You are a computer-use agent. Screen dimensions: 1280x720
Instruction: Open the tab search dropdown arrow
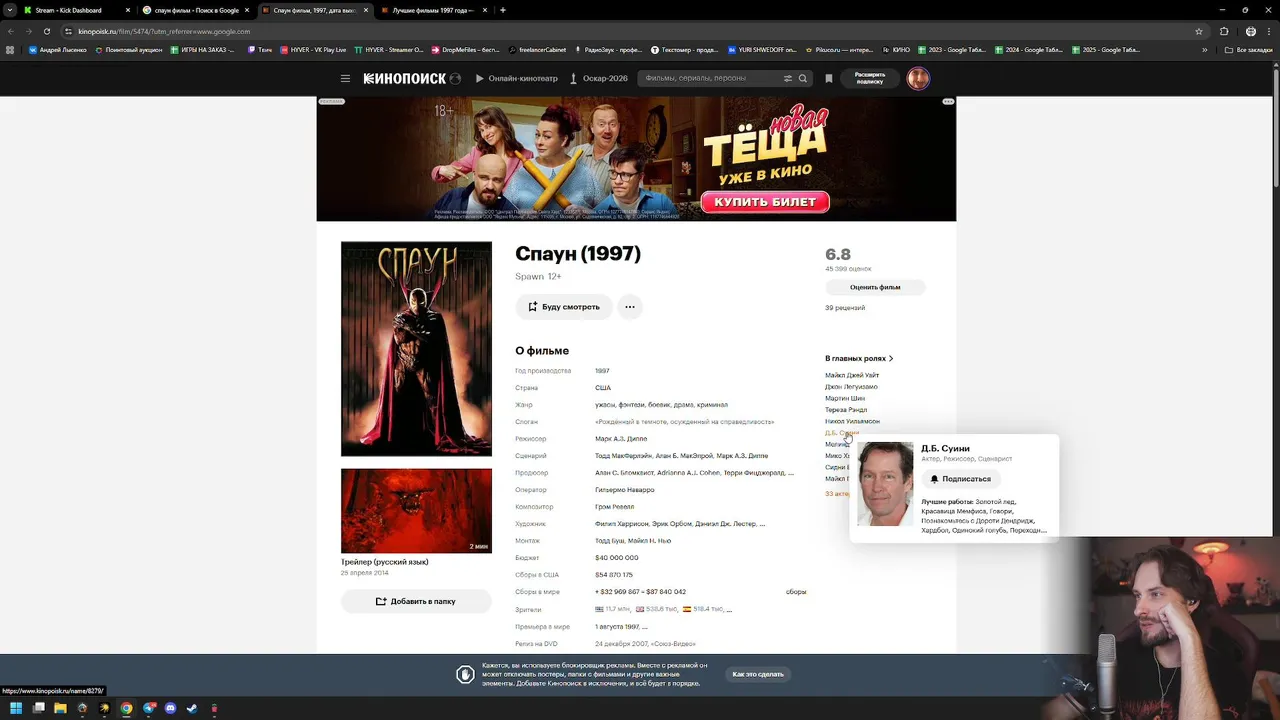coord(10,10)
